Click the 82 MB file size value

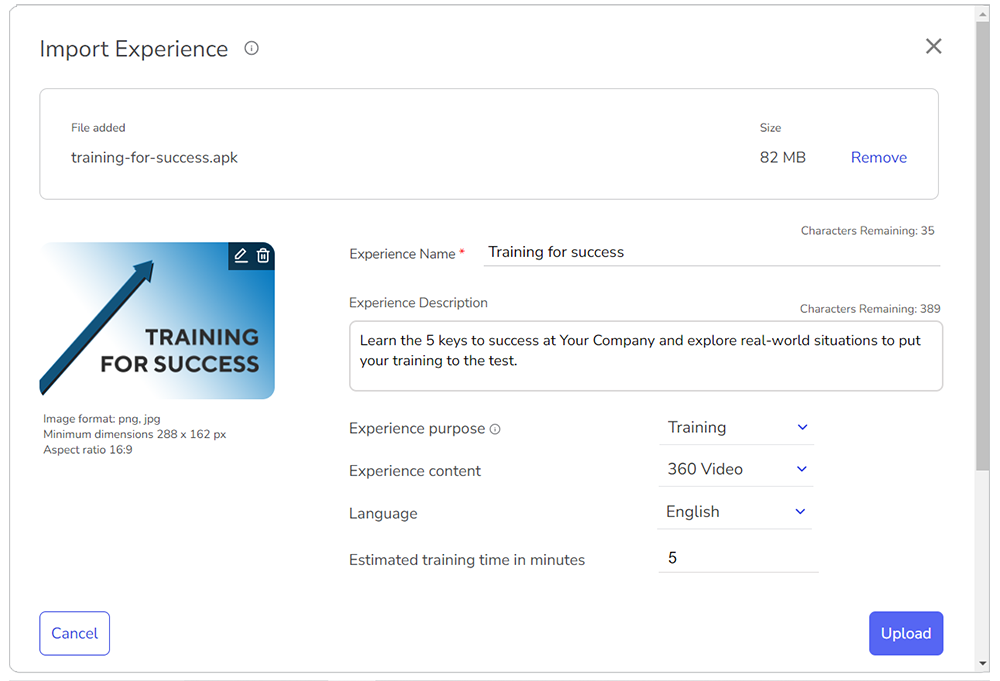(783, 157)
